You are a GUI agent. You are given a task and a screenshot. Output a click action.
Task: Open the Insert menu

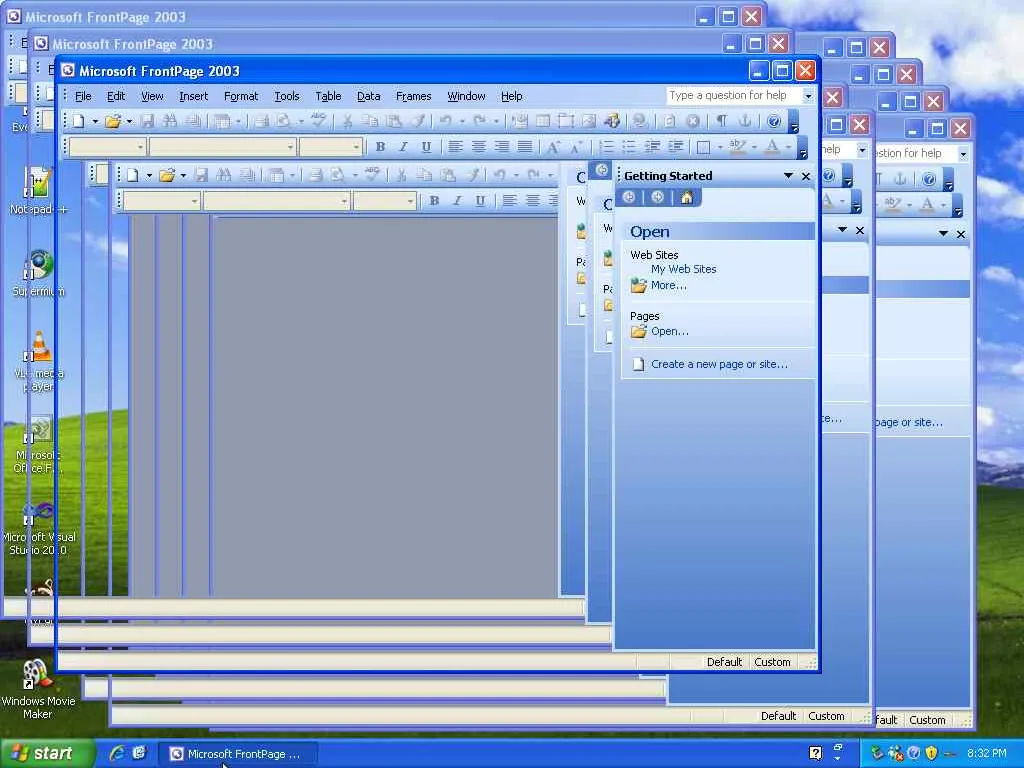[x=193, y=96]
